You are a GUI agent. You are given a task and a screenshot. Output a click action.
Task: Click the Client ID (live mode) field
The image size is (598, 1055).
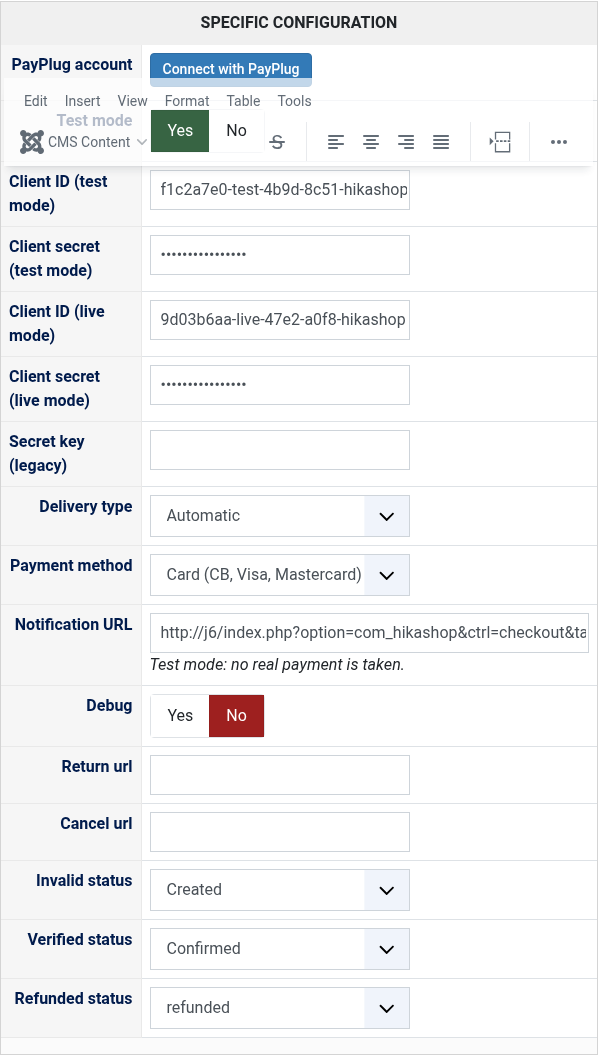[x=280, y=320]
